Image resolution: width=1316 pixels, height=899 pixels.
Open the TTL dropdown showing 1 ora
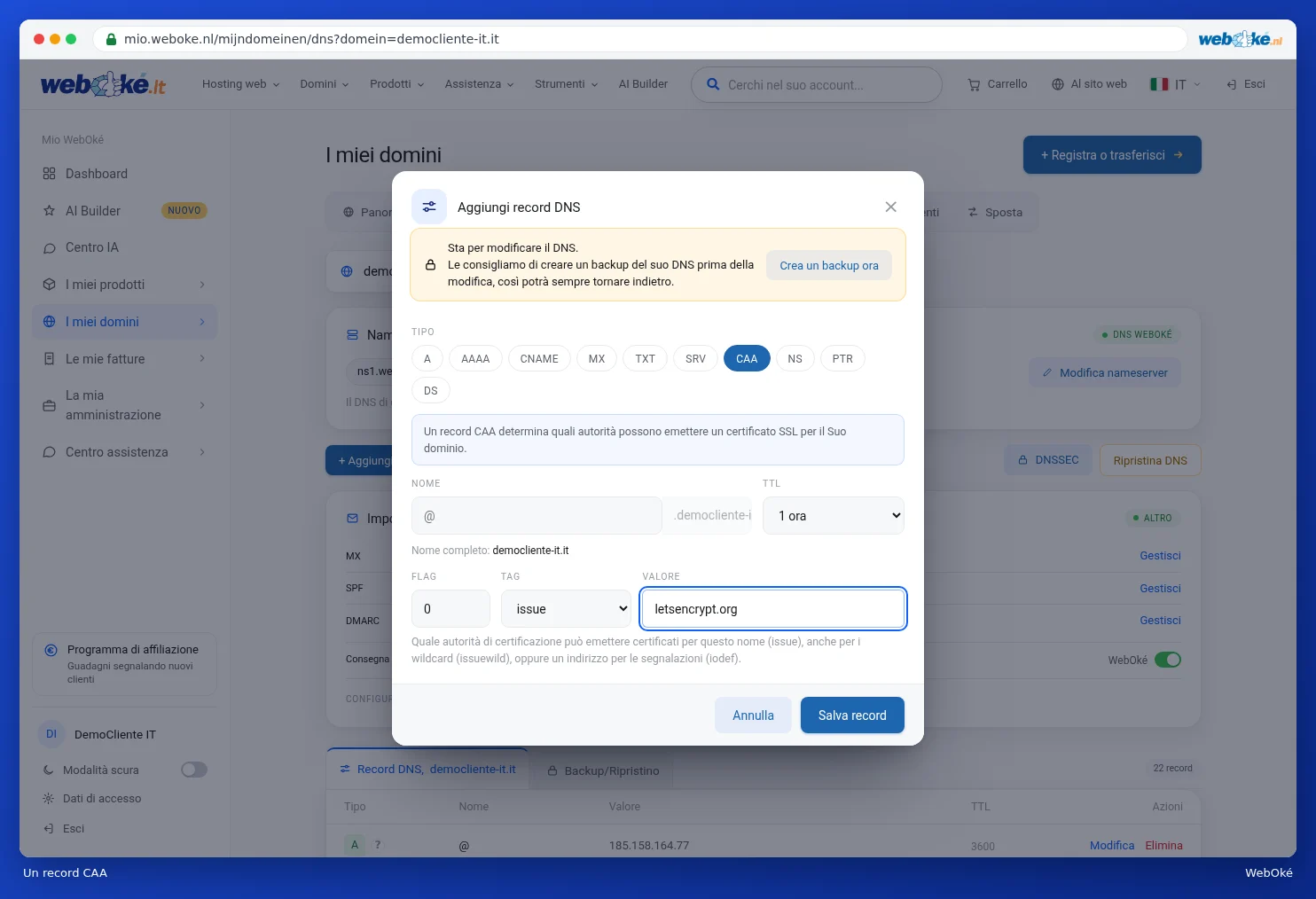(x=834, y=516)
